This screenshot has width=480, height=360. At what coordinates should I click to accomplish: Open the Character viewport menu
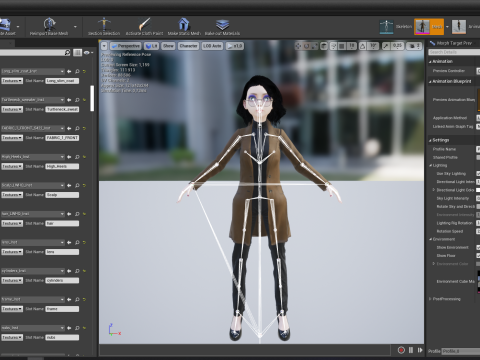tap(188, 46)
